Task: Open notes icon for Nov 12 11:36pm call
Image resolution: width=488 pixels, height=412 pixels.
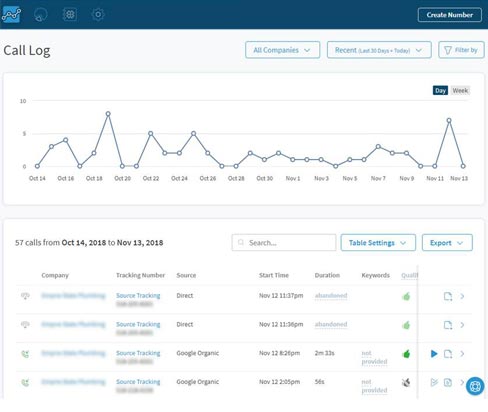Action: tap(448, 325)
